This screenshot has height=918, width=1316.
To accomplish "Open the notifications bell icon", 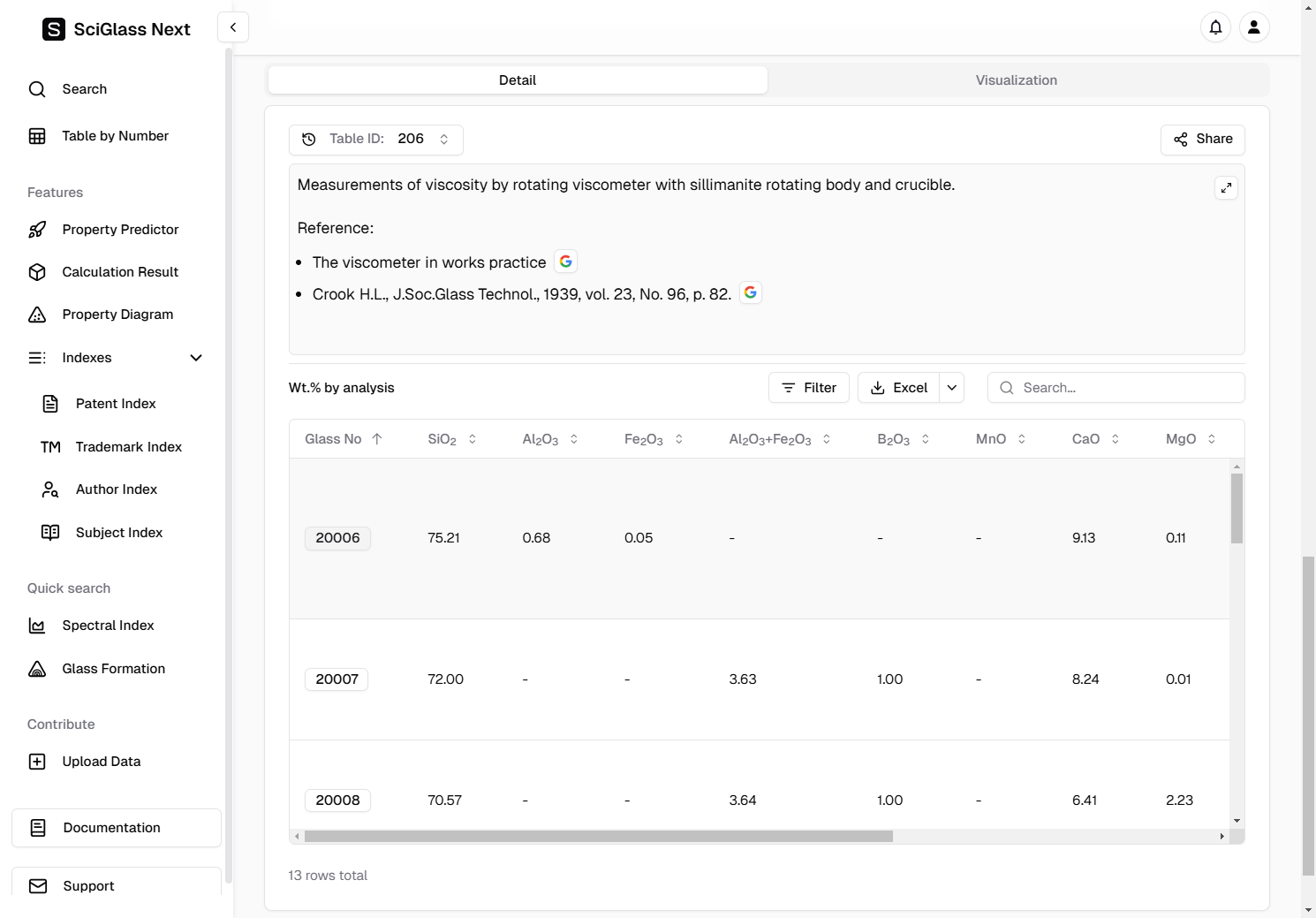I will (x=1215, y=27).
